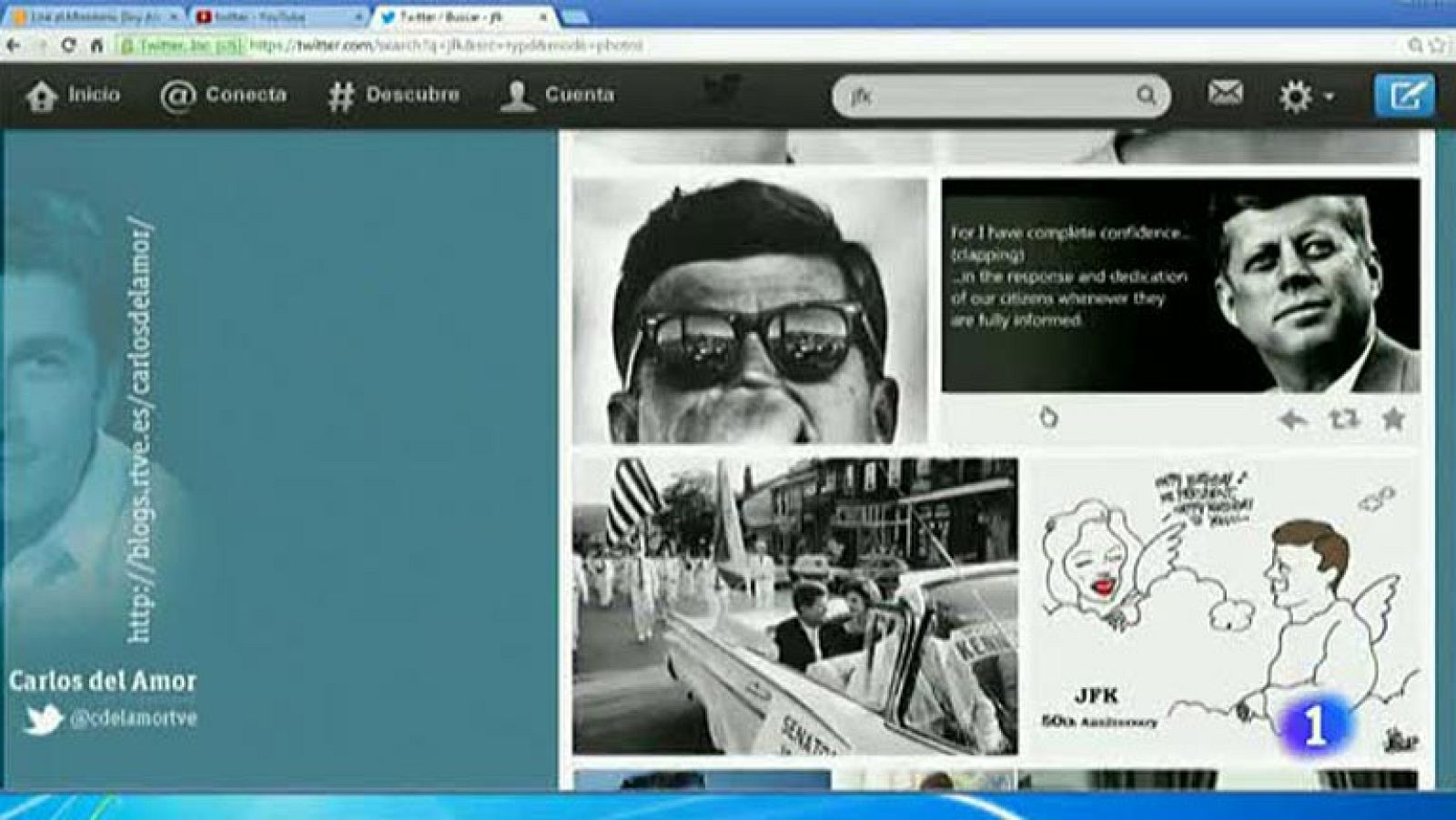Click the hashtag icon next to Descubre
The width and height of the screenshot is (1456, 820).
(339, 93)
